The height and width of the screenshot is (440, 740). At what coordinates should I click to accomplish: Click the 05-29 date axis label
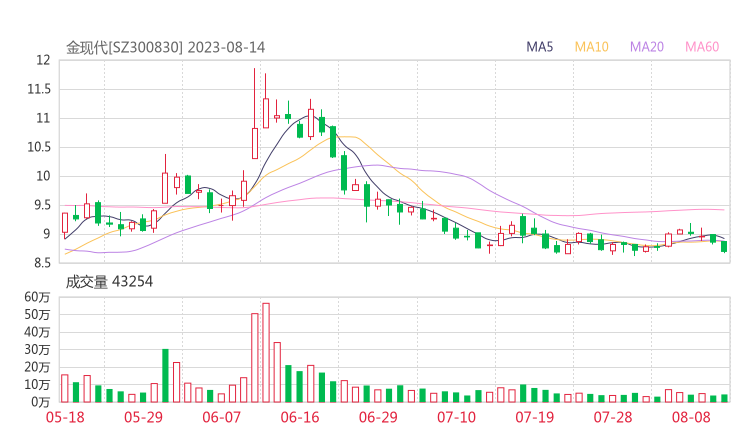pyautogui.click(x=143, y=417)
